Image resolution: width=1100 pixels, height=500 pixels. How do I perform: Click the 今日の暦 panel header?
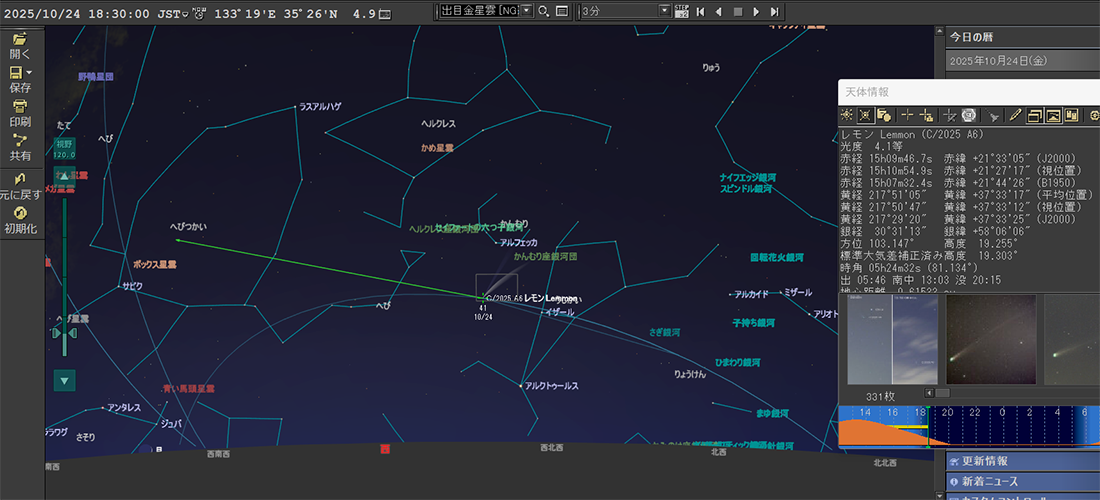(x=1022, y=37)
